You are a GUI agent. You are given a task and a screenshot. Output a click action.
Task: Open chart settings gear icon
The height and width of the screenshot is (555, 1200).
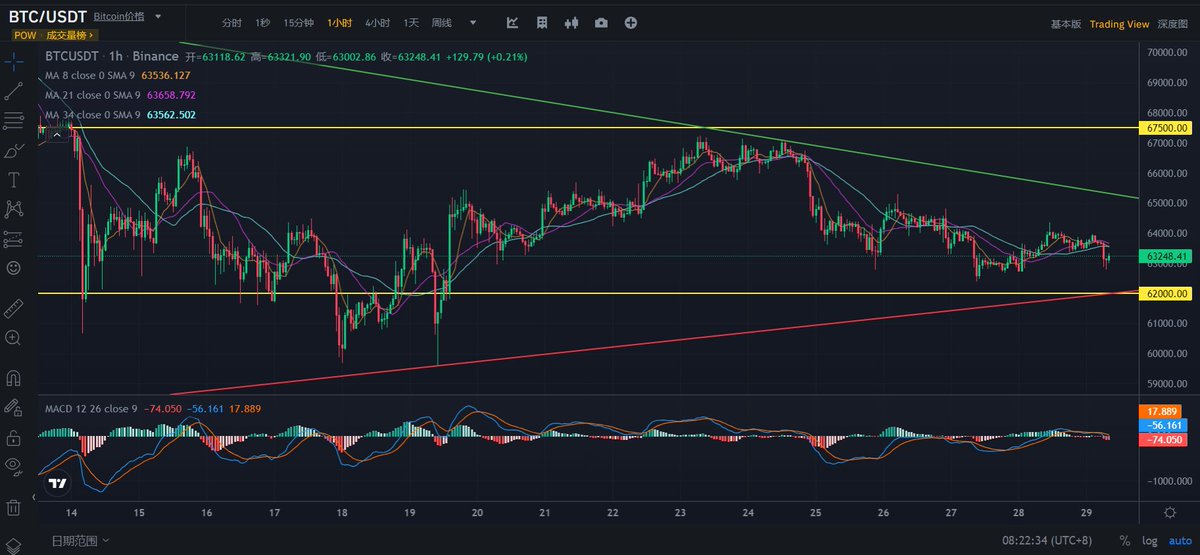point(1170,511)
